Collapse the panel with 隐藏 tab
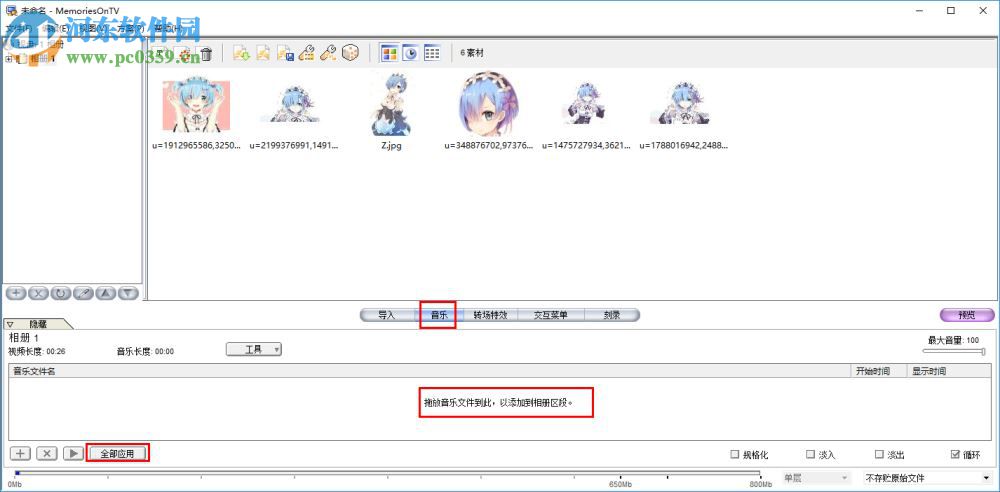The image size is (1000, 492). tap(38, 324)
